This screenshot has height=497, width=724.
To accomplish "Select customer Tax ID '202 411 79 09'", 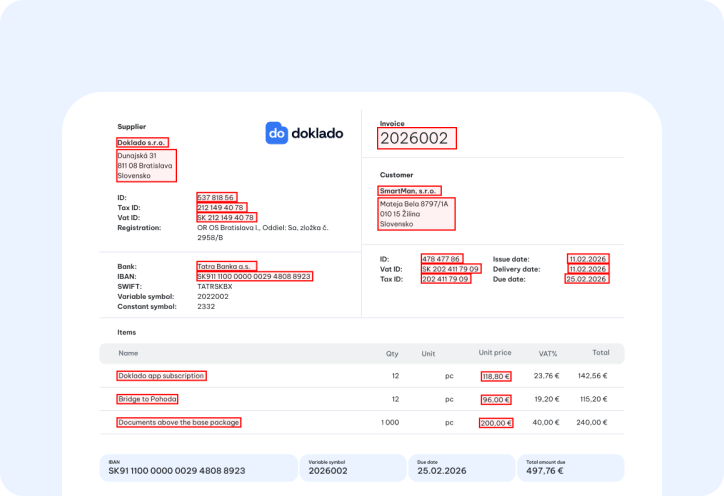I will click(445, 279).
